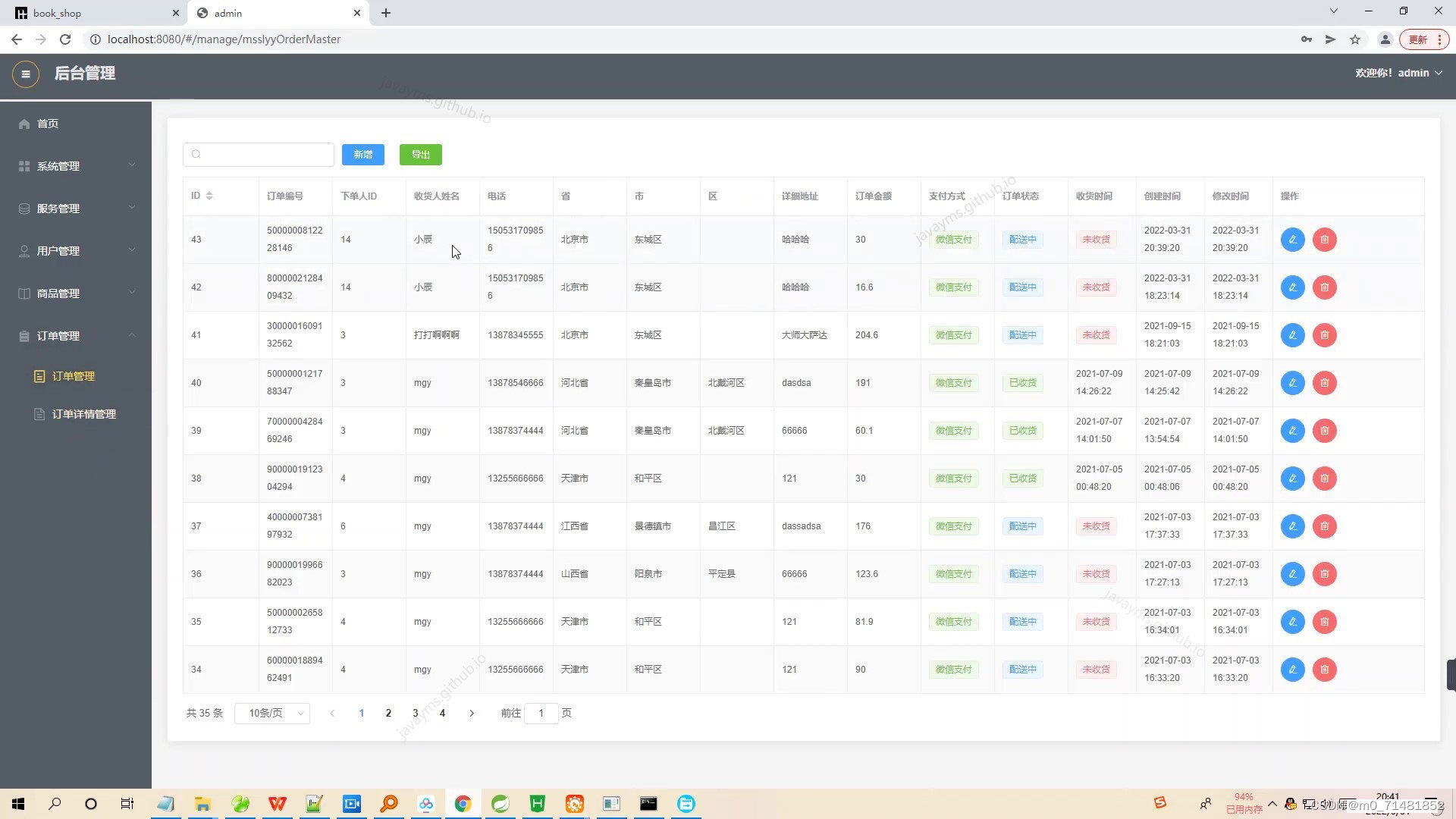Image resolution: width=1456 pixels, height=819 pixels.
Task: Go to page 3 in pagination
Action: pos(416,713)
